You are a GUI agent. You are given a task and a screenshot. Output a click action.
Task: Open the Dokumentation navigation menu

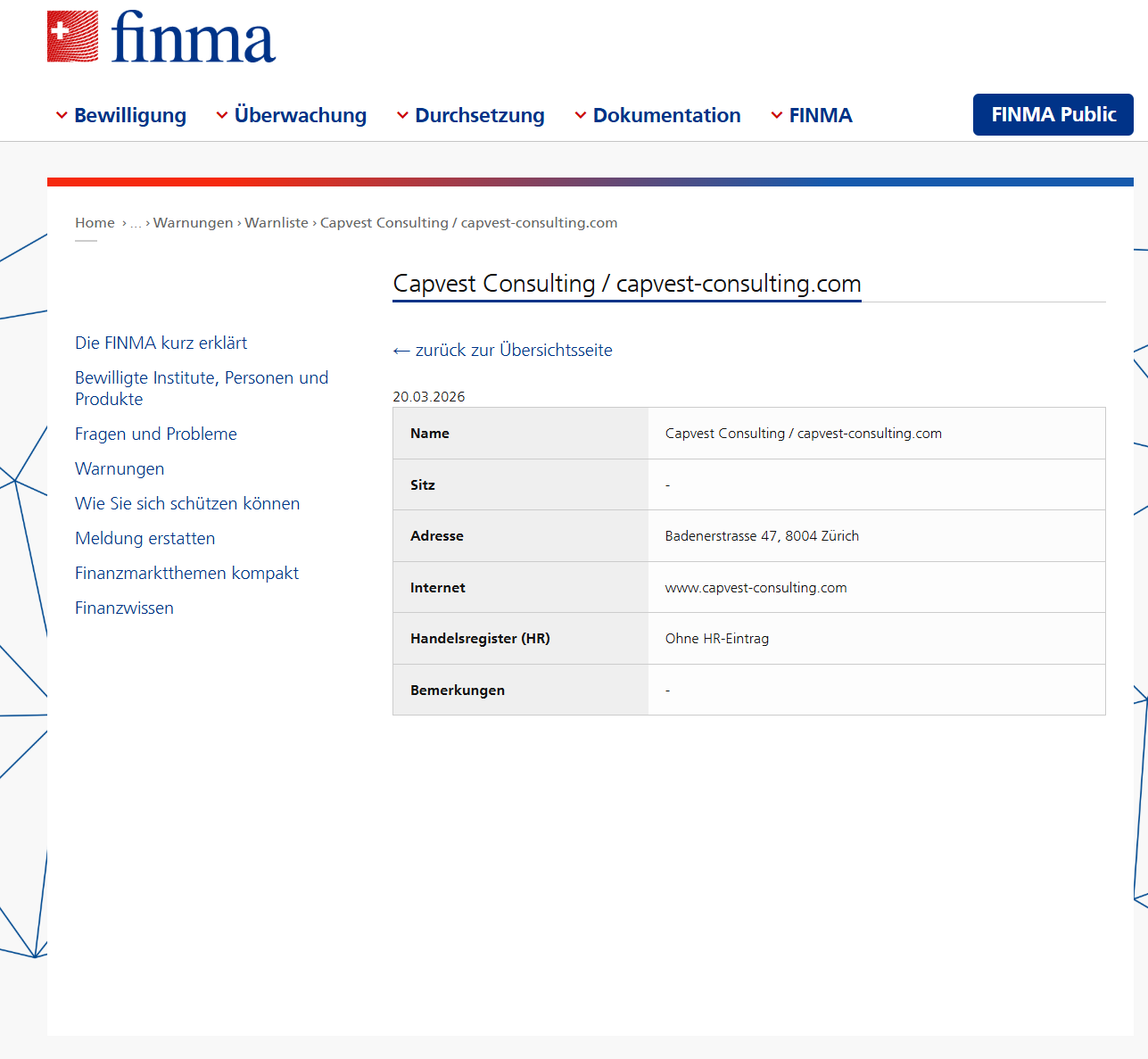point(667,115)
